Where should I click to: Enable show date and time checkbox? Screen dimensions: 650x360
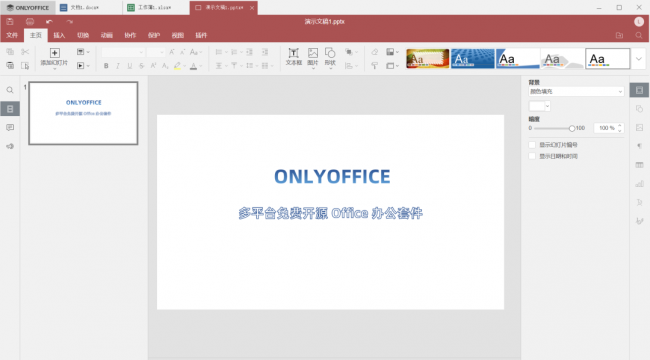[532, 156]
